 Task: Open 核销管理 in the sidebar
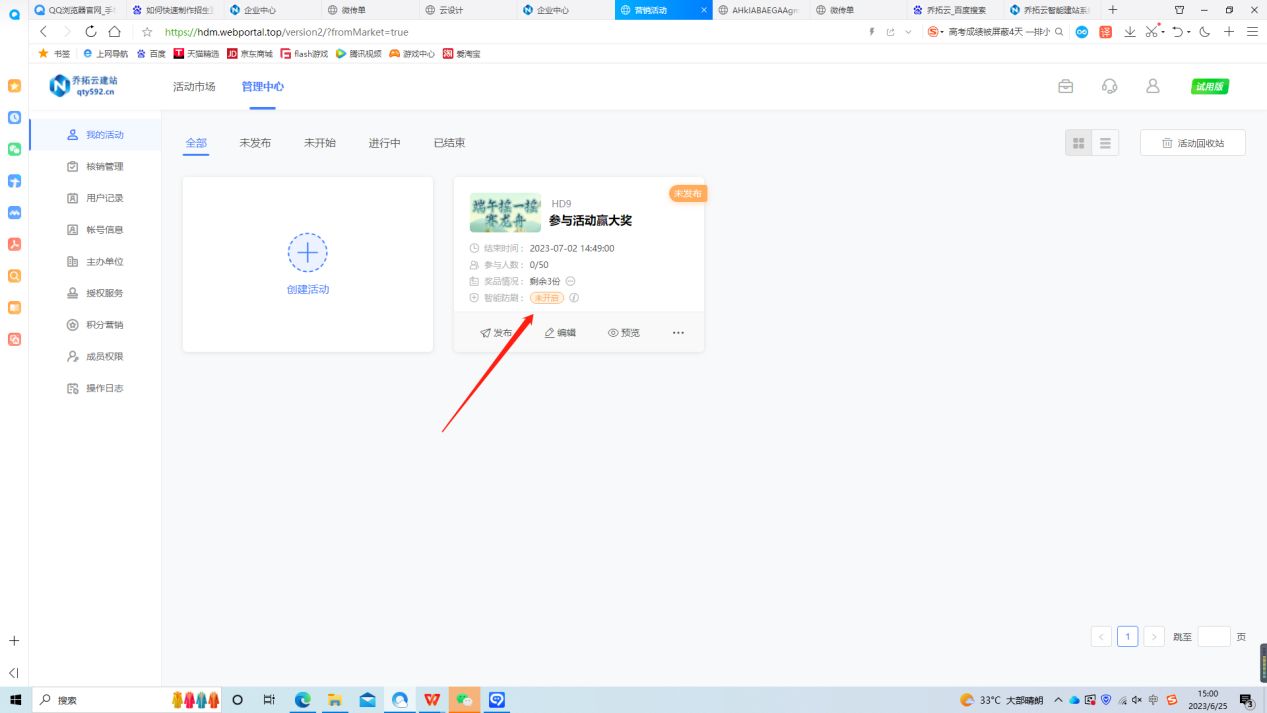[103, 166]
